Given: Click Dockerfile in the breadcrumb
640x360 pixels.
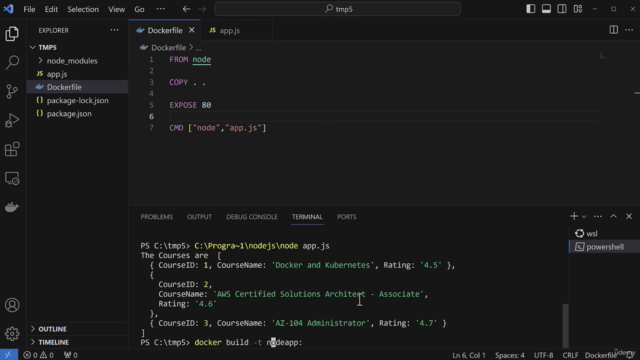Looking at the screenshot, I should point(168,48).
